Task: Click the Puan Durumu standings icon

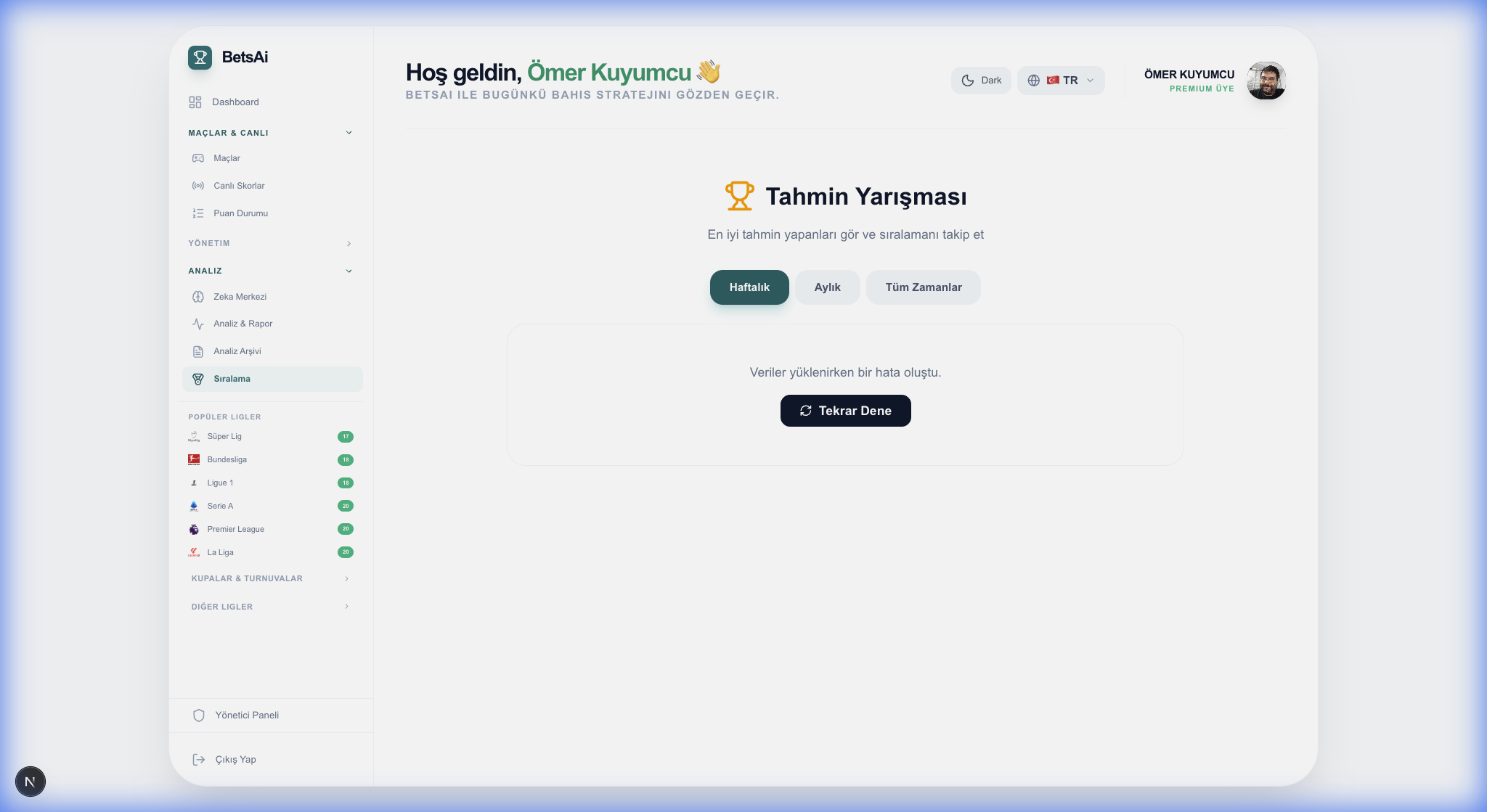Action: coord(198,213)
